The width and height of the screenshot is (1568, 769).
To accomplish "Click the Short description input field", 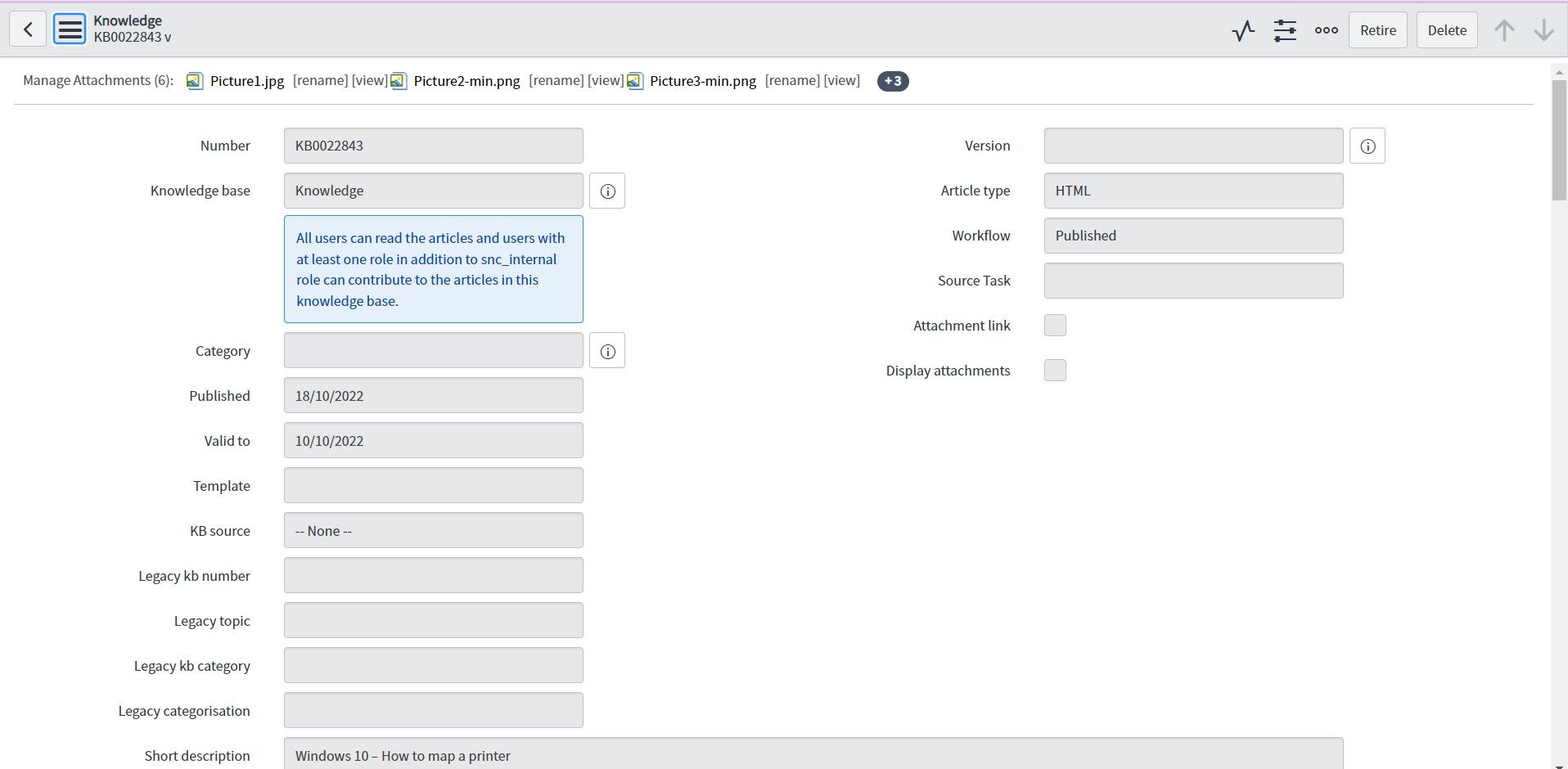I will (813, 755).
